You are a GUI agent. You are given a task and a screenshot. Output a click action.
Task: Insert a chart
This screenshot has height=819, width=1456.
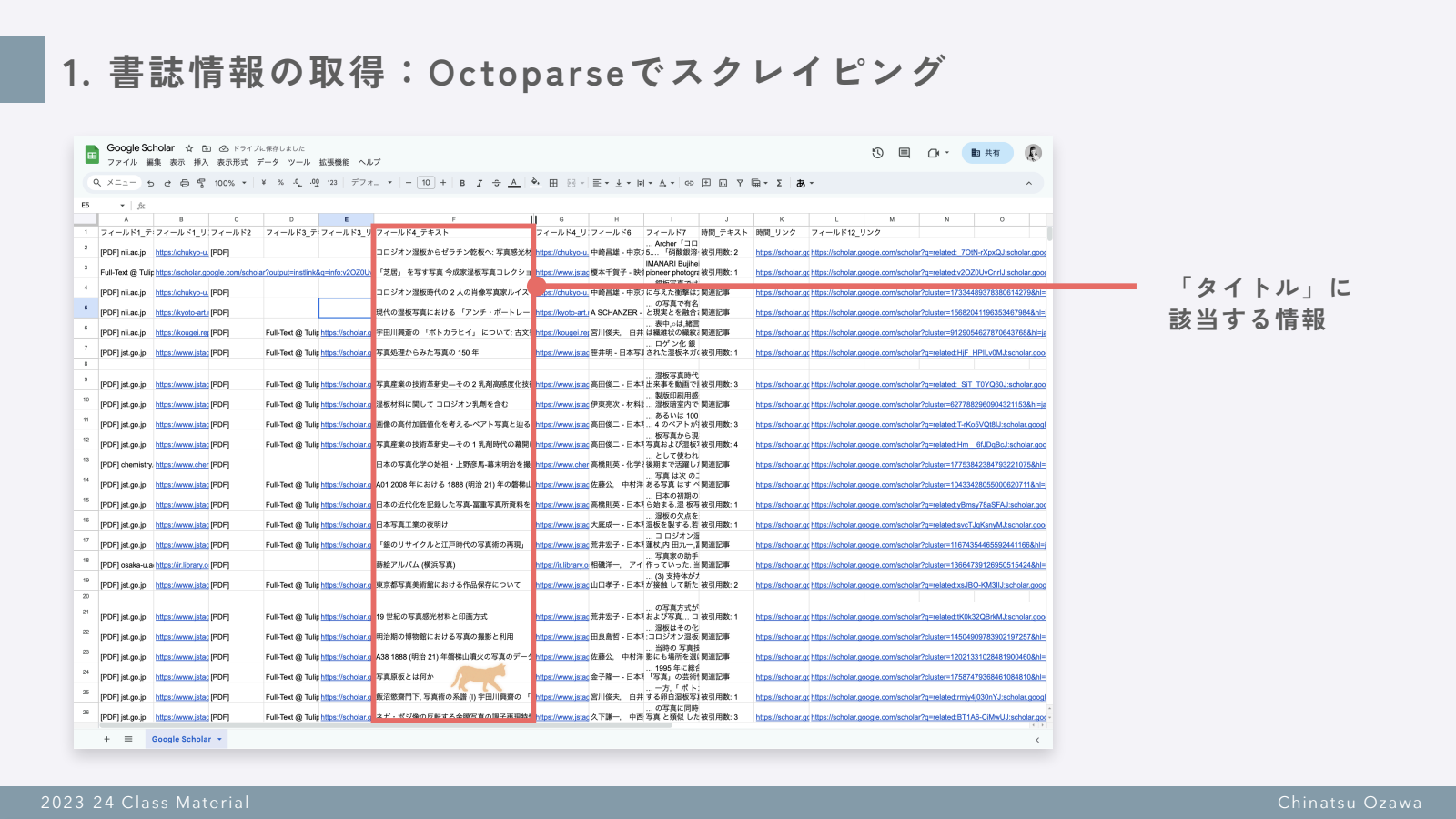click(723, 183)
